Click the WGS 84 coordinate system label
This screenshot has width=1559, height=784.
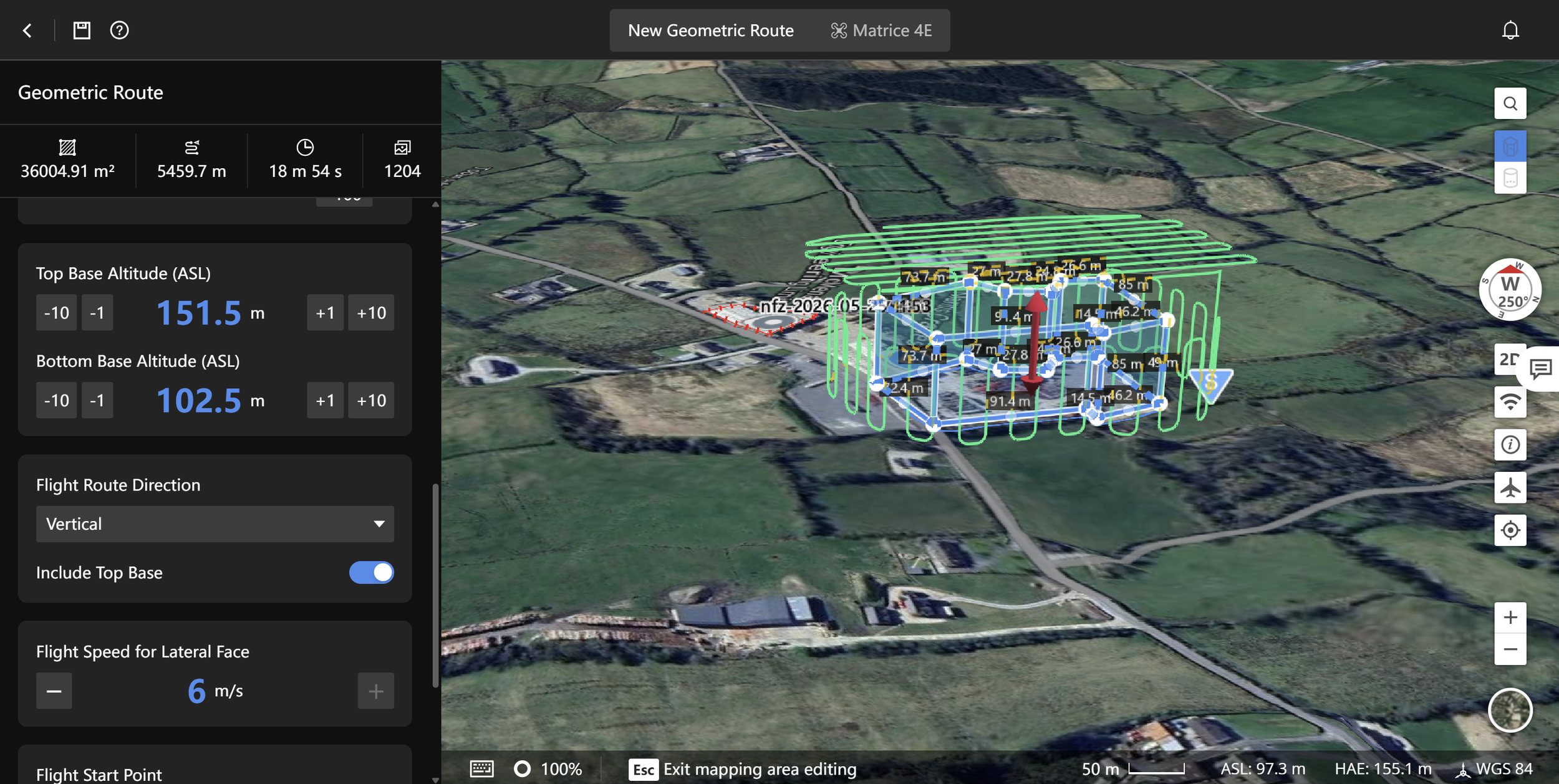click(1494, 769)
